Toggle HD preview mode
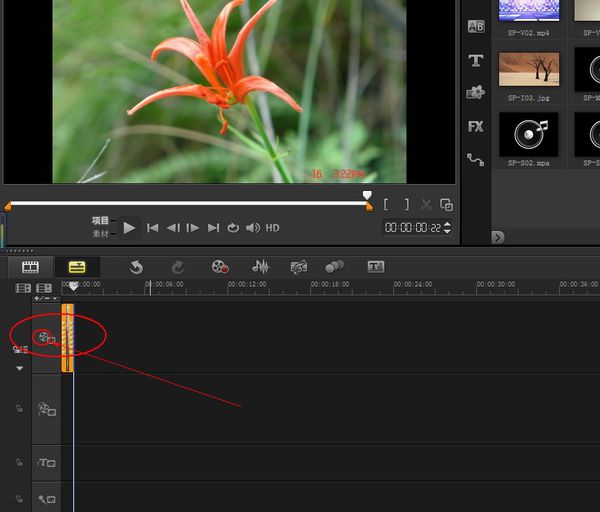The height and width of the screenshot is (512, 600). [272, 228]
